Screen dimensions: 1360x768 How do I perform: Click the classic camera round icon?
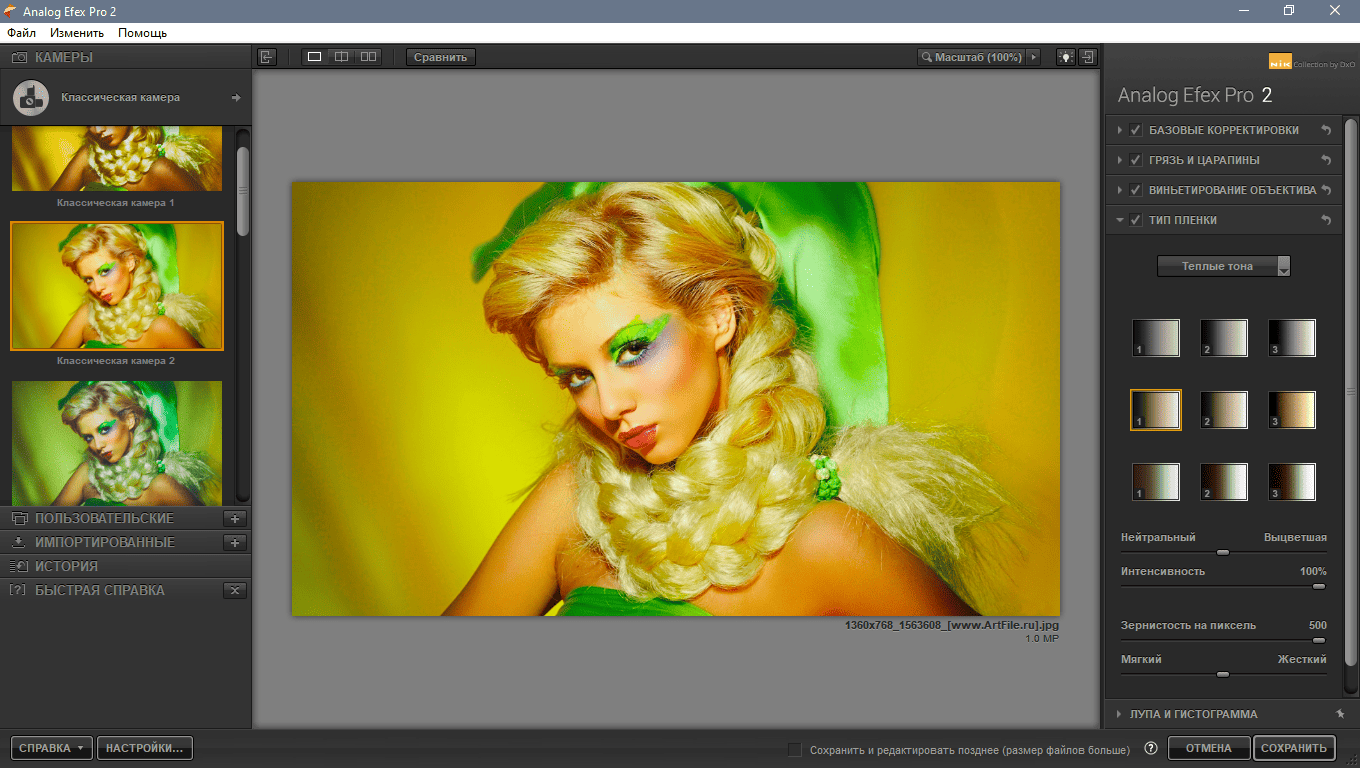tap(32, 98)
